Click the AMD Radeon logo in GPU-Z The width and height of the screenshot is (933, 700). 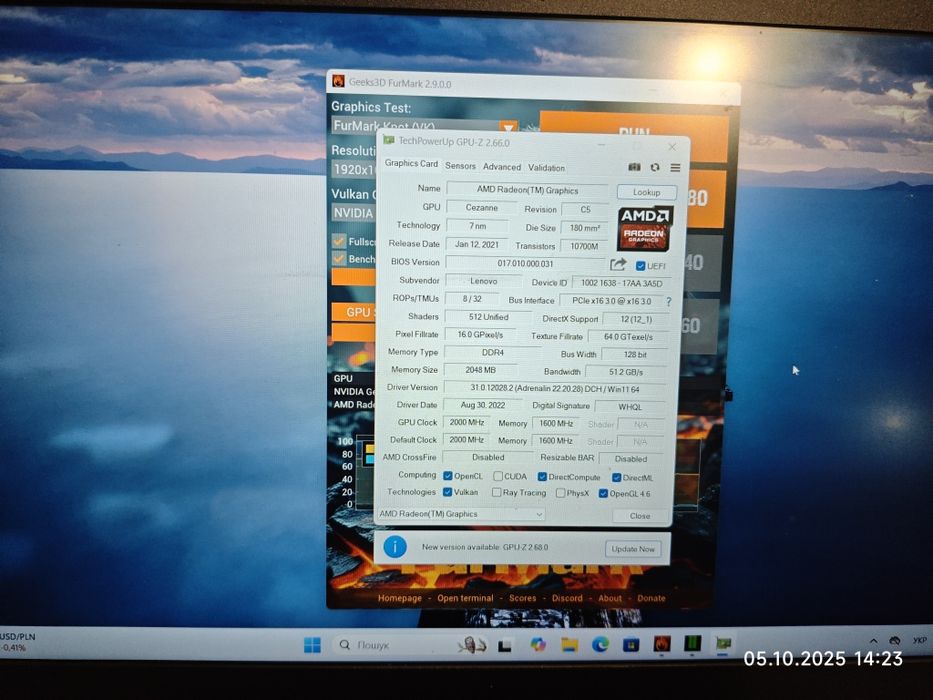(x=644, y=228)
